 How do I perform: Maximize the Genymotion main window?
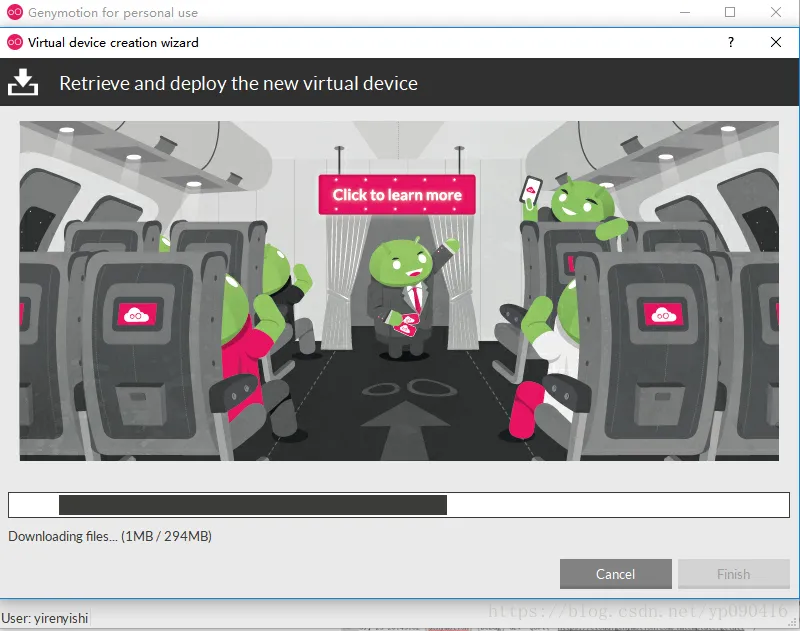pyautogui.click(x=730, y=12)
